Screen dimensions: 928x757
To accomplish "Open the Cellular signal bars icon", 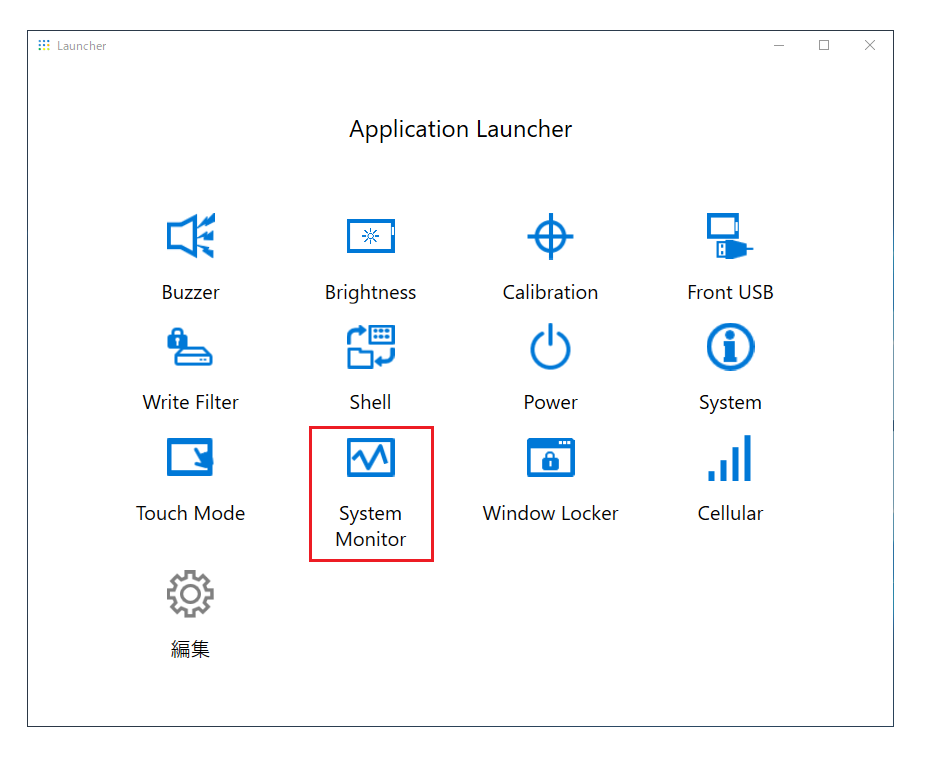I will (x=730, y=458).
